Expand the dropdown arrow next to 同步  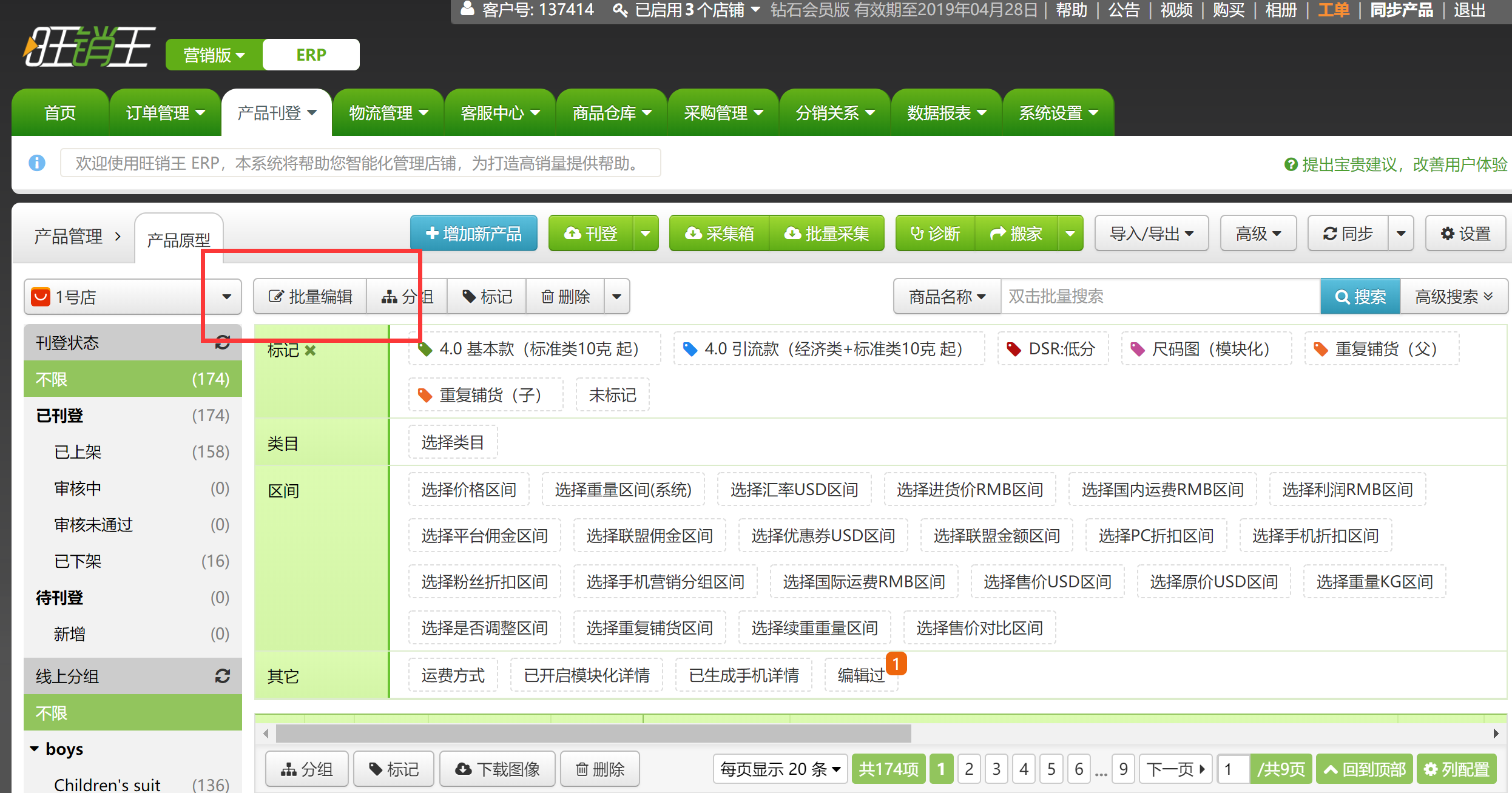[x=1401, y=233]
